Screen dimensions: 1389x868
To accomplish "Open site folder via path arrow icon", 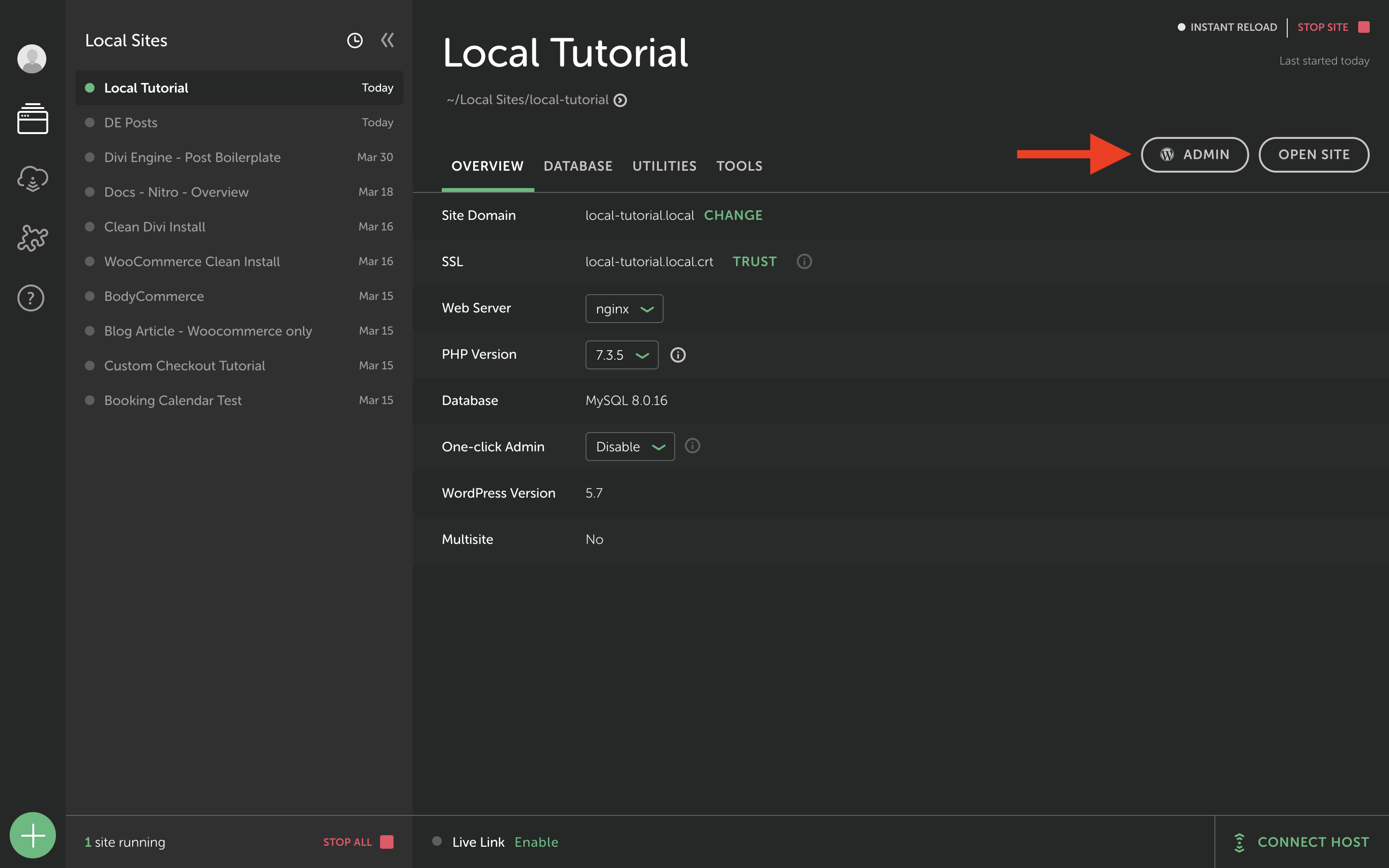I will click(x=620, y=100).
